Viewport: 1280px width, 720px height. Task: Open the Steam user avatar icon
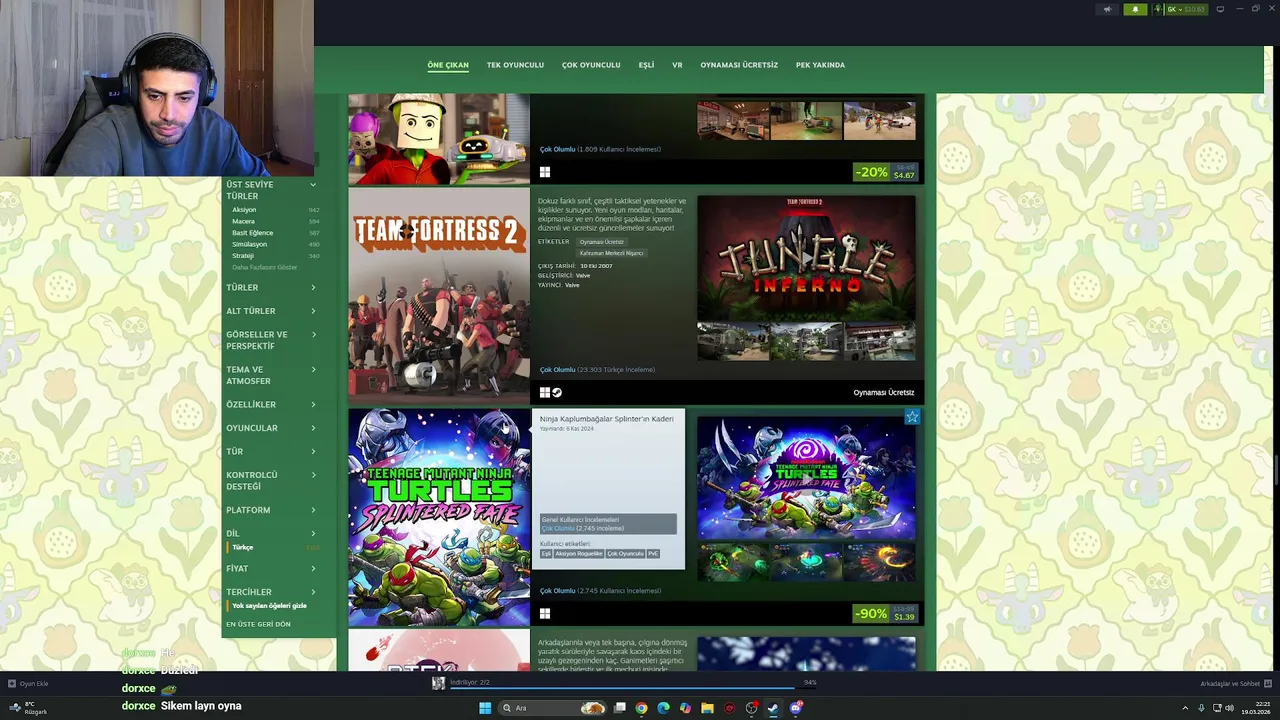[1159, 9]
